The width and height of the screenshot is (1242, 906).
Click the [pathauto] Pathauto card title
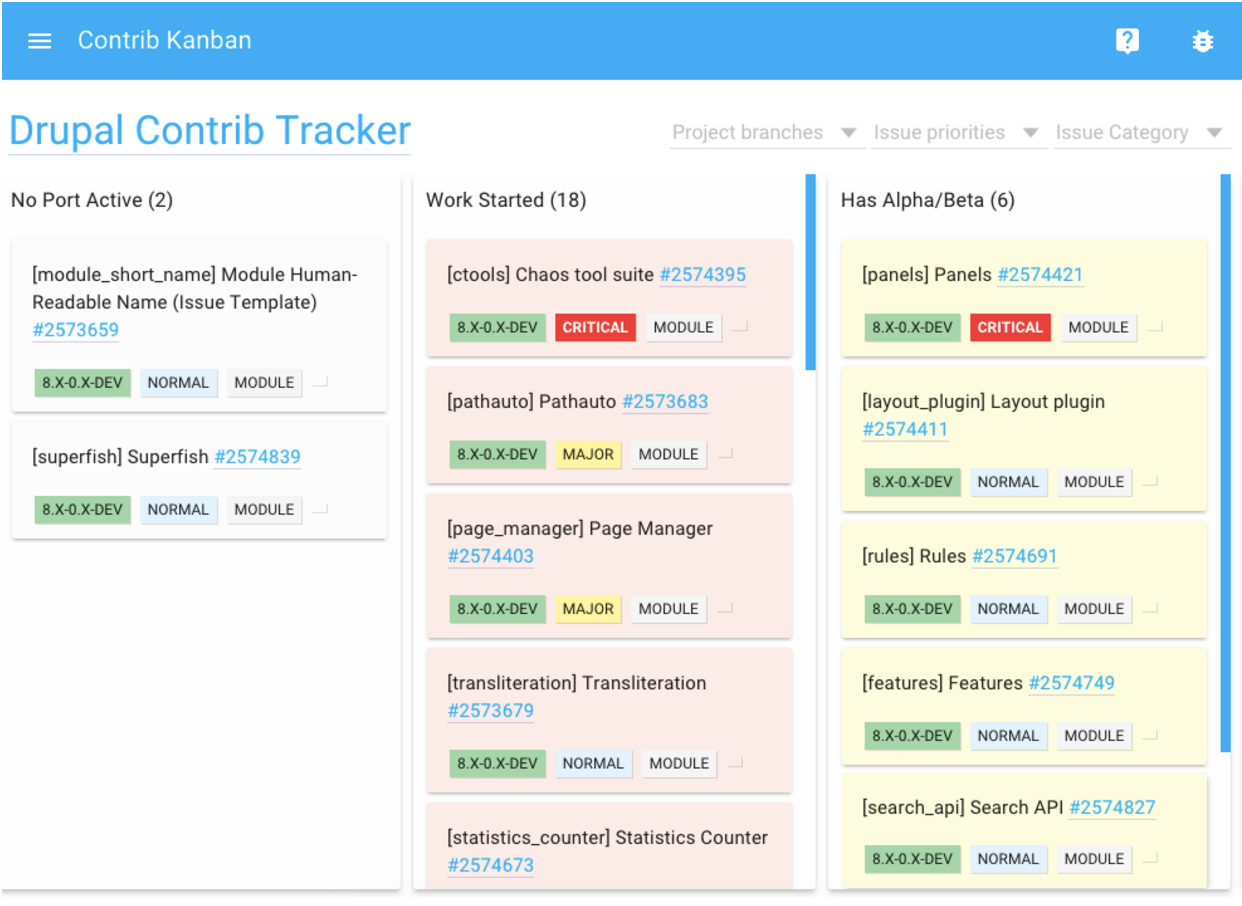(x=531, y=402)
